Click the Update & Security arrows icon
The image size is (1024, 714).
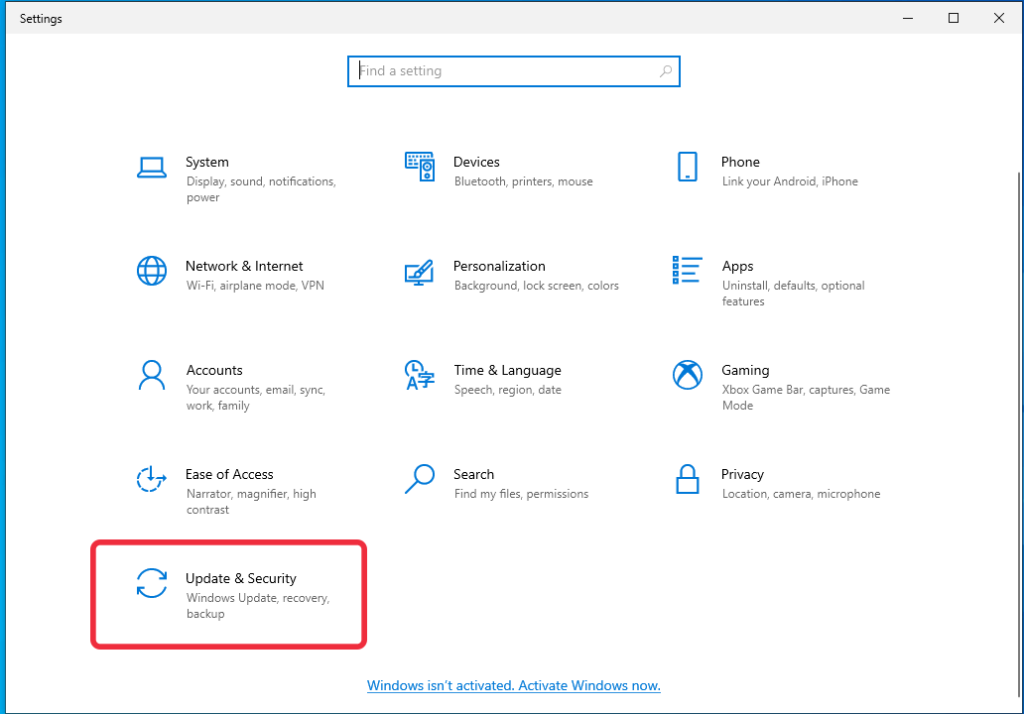[151, 583]
